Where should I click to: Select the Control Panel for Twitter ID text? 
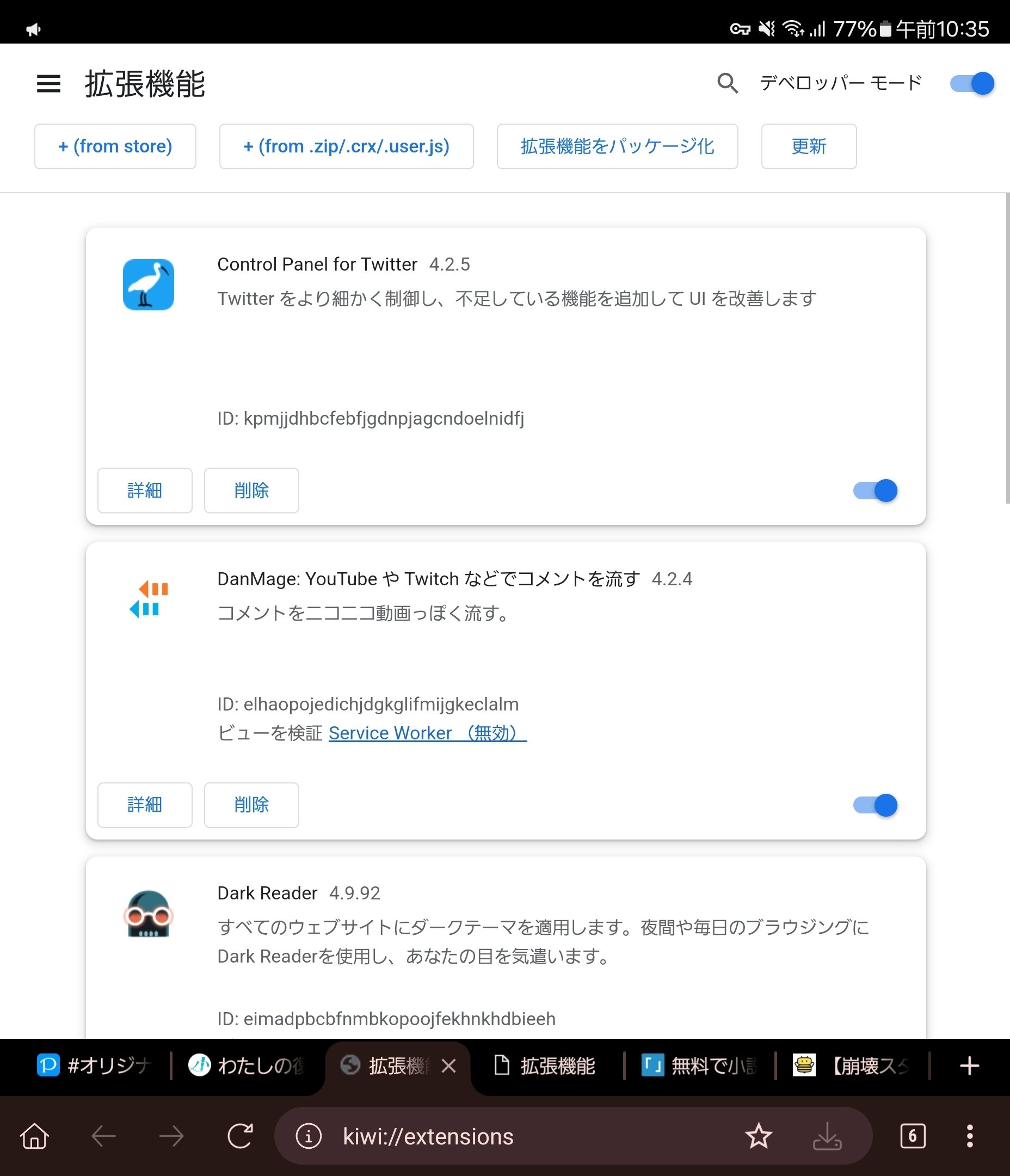click(x=371, y=418)
